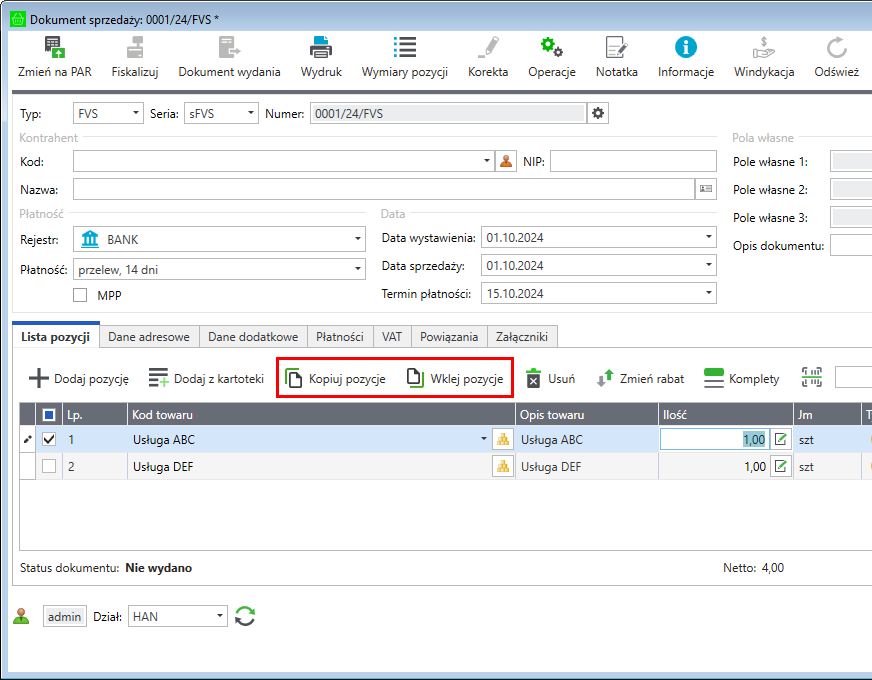Open Wymiary pozycji list icon
The image size is (872, 680).
click(404, 47)
